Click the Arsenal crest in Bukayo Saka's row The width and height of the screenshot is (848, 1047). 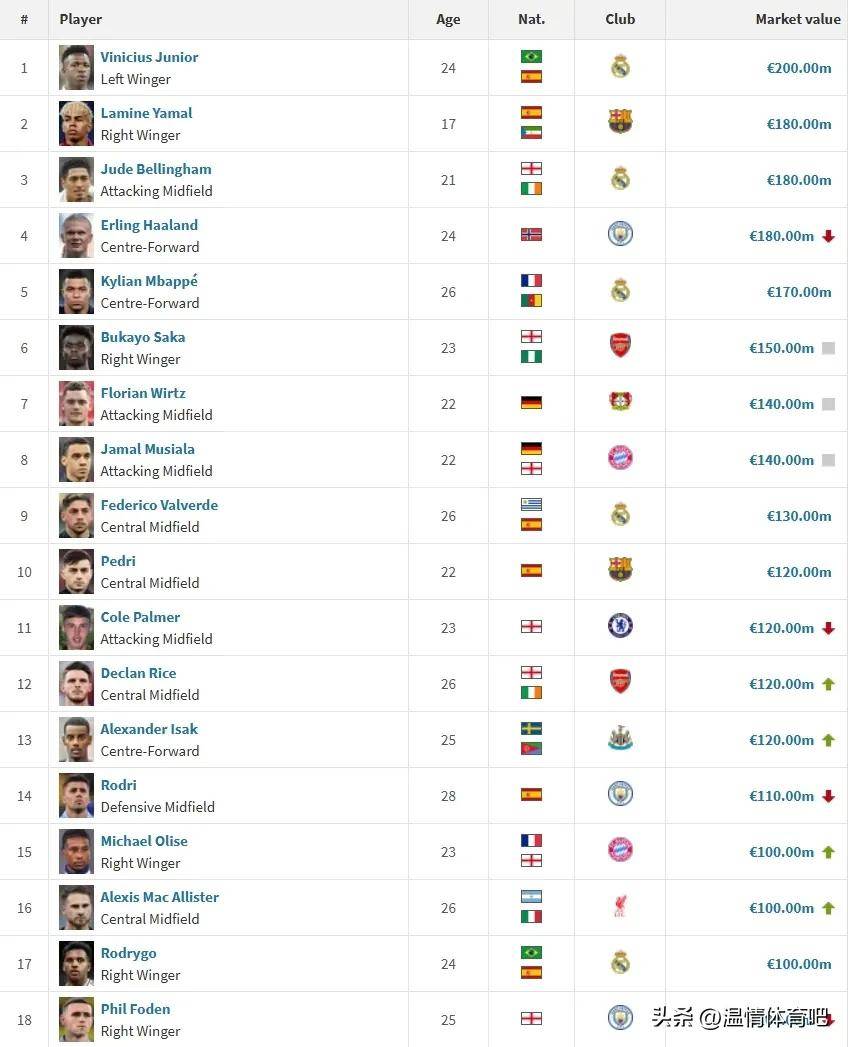click(620, 345)
